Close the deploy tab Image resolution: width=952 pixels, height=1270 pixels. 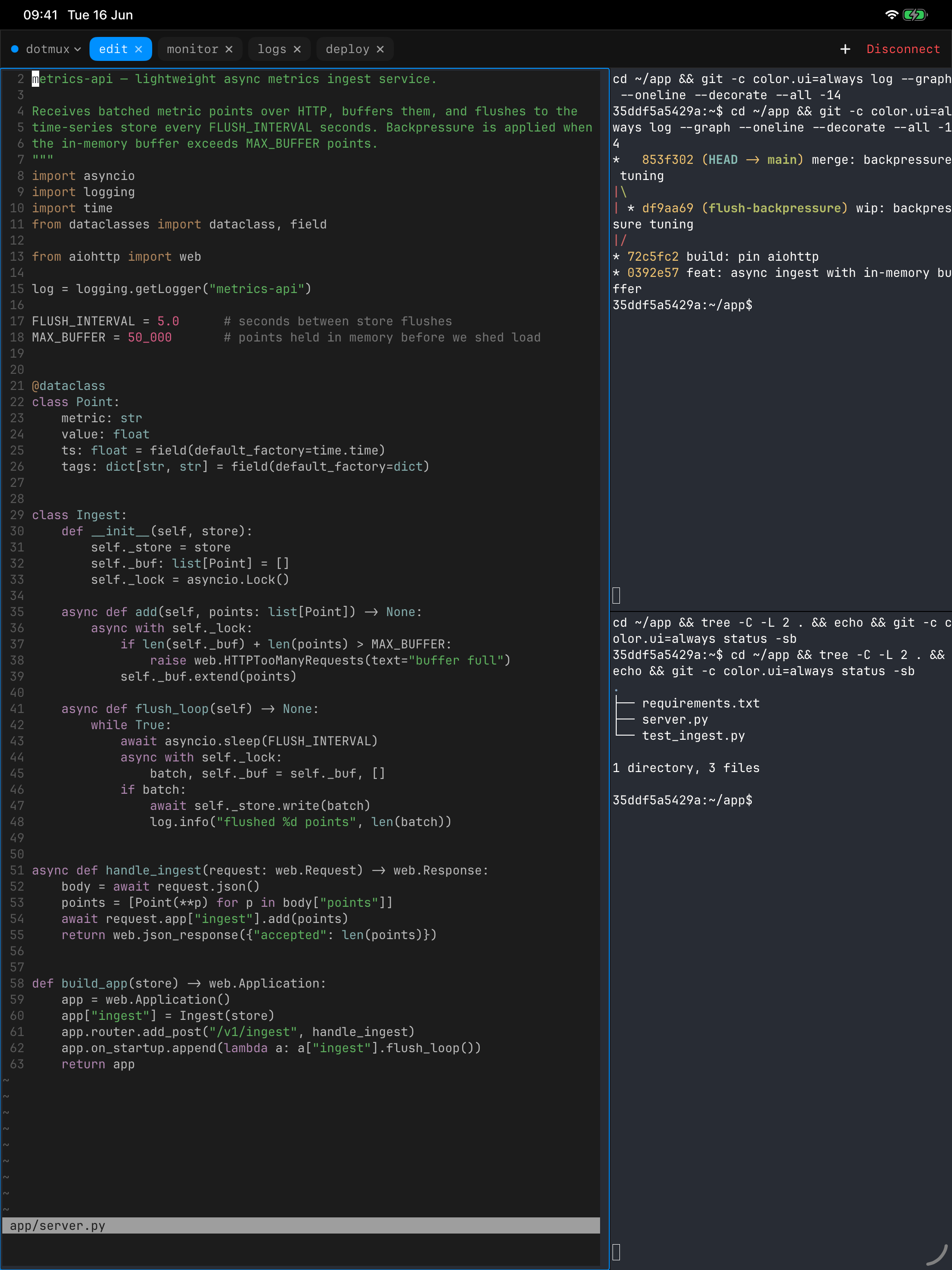tap(380, 49)
